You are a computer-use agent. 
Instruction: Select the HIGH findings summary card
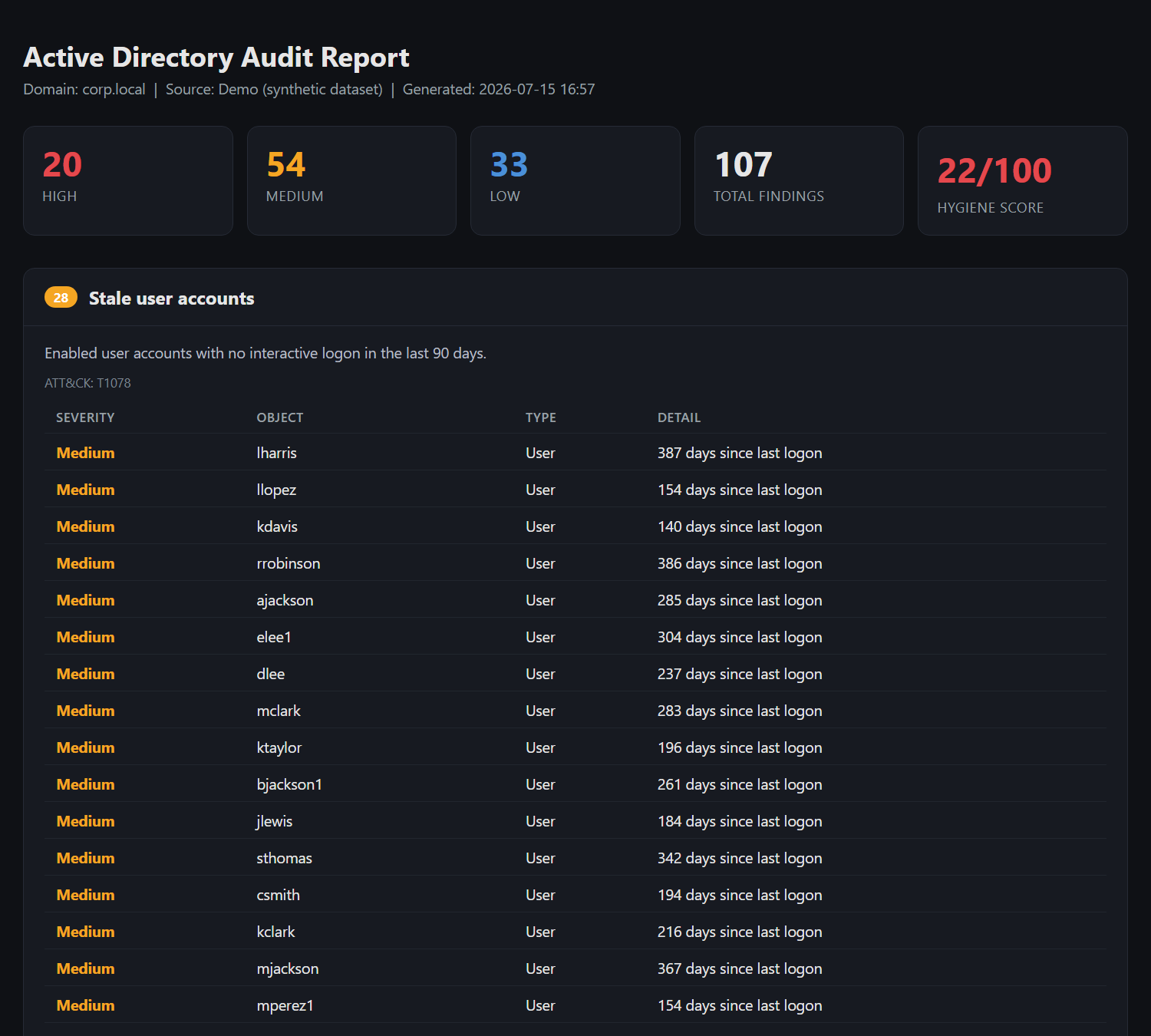click(128, 181)
